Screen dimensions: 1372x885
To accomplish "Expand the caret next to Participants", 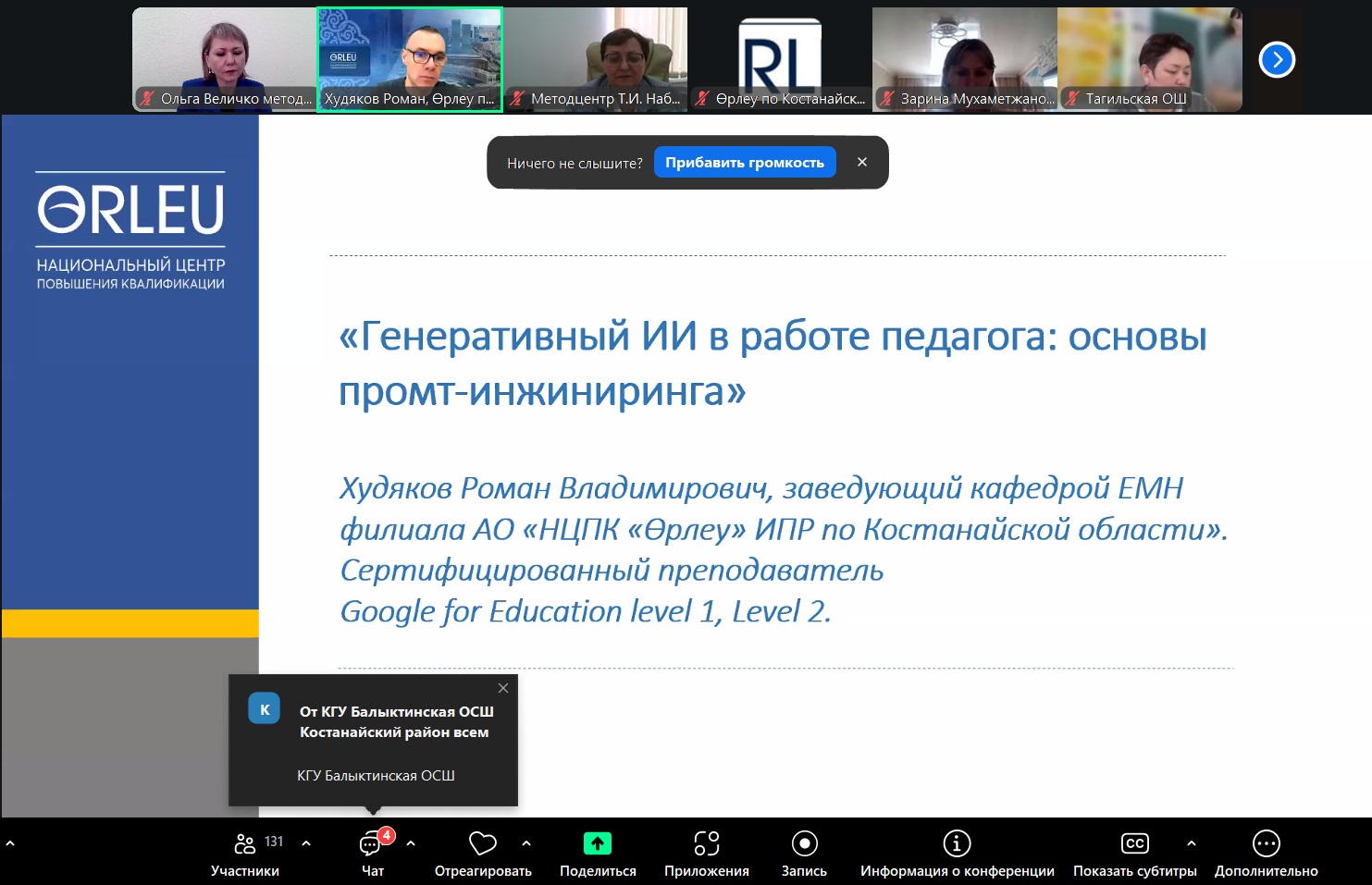I will click(x=306, y=843).
